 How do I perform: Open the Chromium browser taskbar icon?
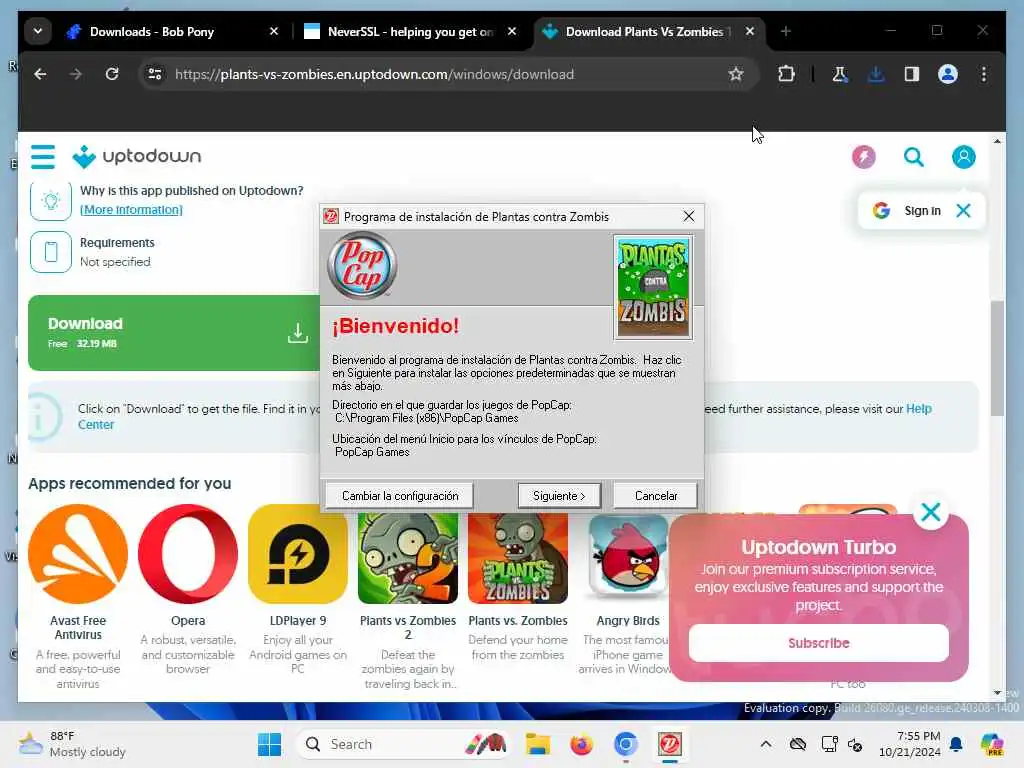click(x=625, y=744)
